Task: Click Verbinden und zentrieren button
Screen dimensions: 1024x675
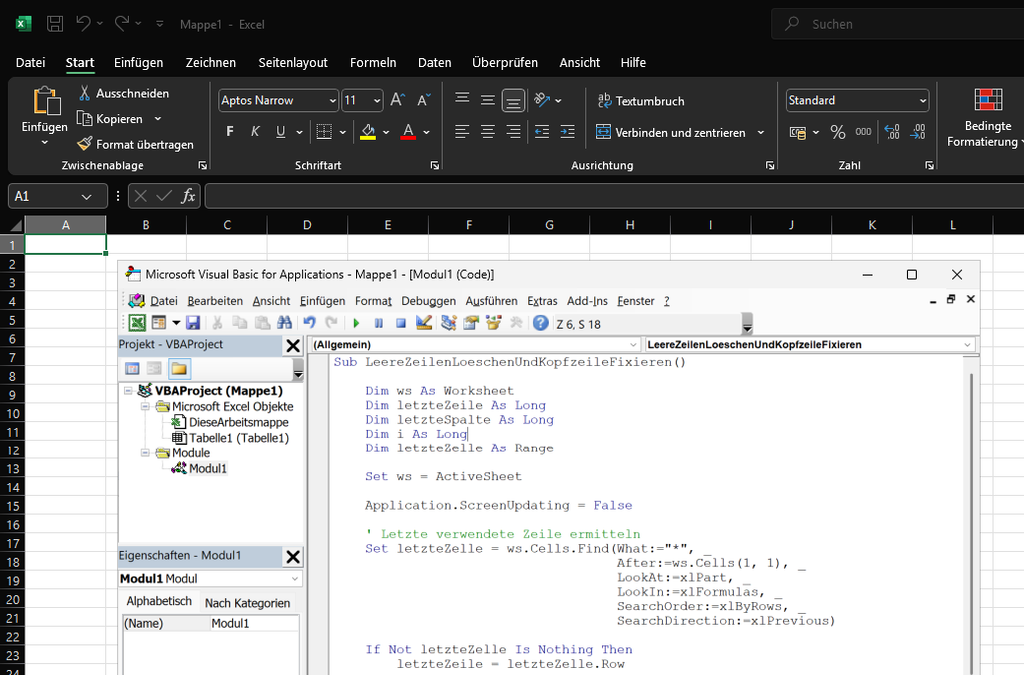Action: (671, 133)
